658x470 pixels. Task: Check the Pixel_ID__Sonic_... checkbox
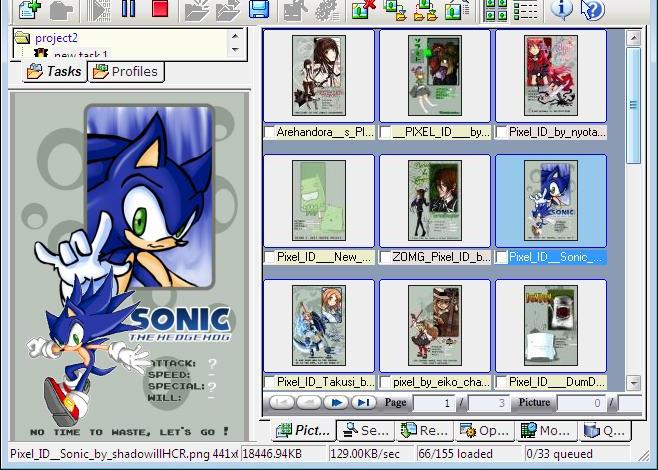coord(501,257)
